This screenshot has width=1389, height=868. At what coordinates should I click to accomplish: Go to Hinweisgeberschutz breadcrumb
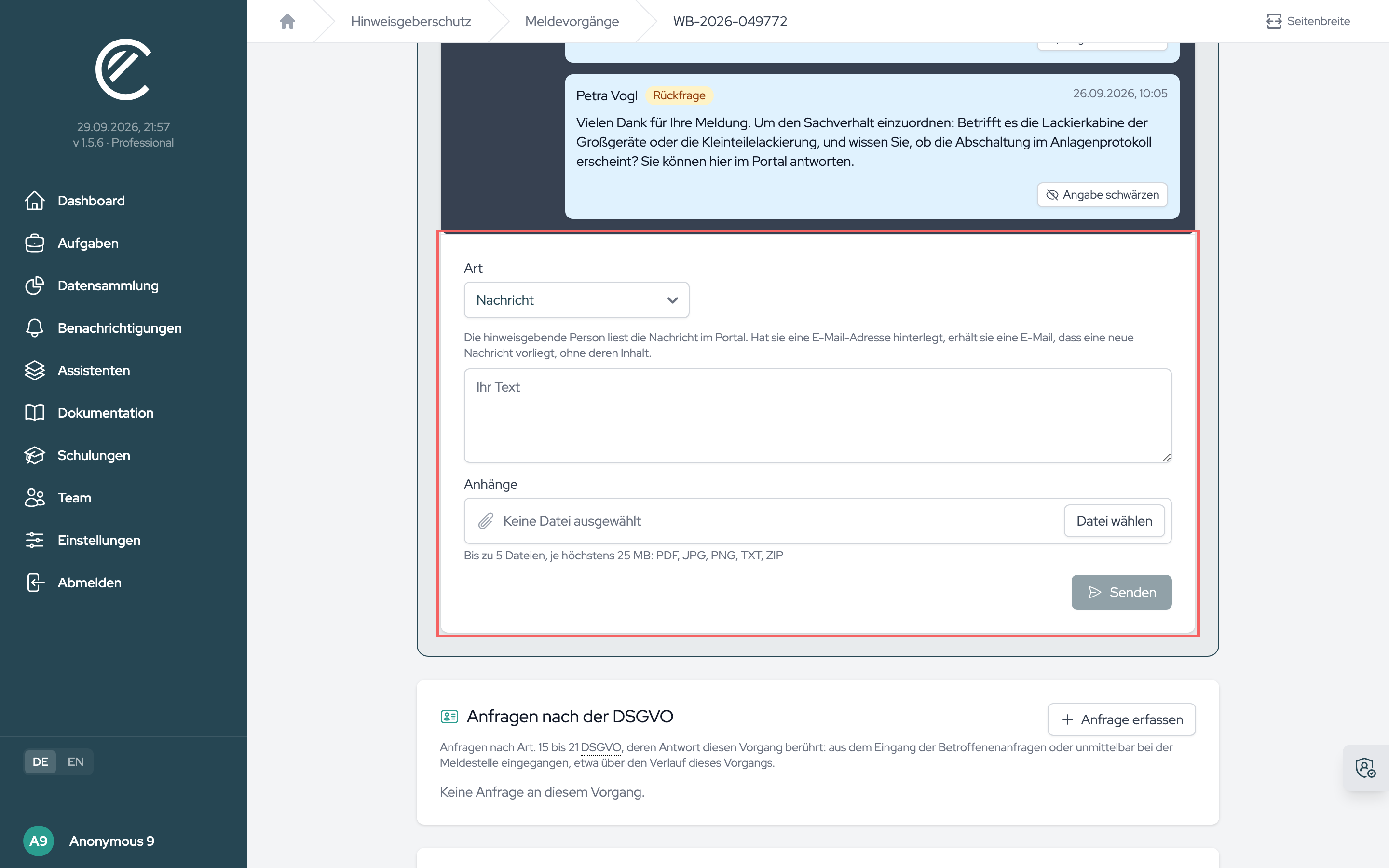410,21
